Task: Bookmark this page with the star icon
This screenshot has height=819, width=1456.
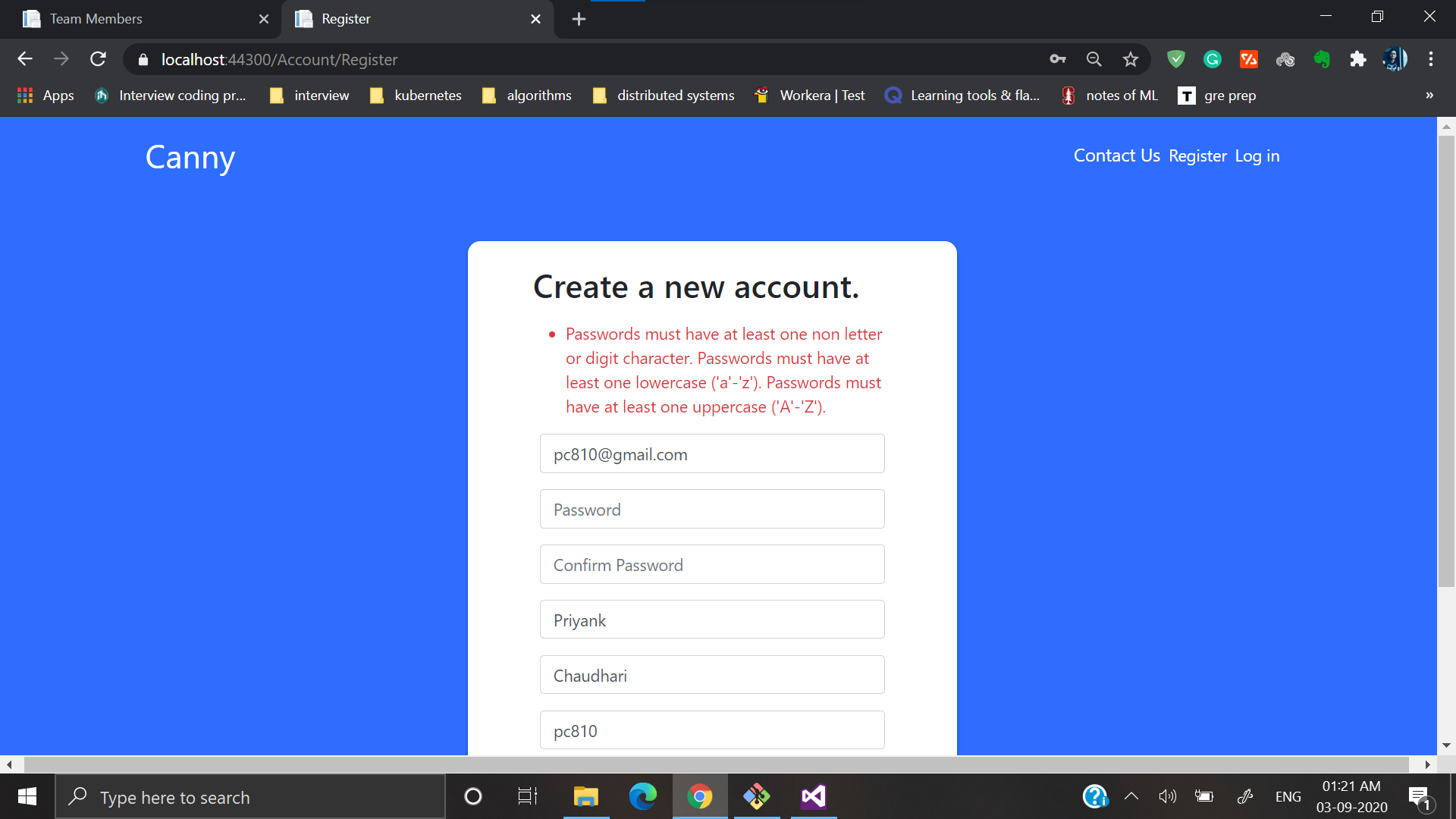Action: tap(1131, 59)
